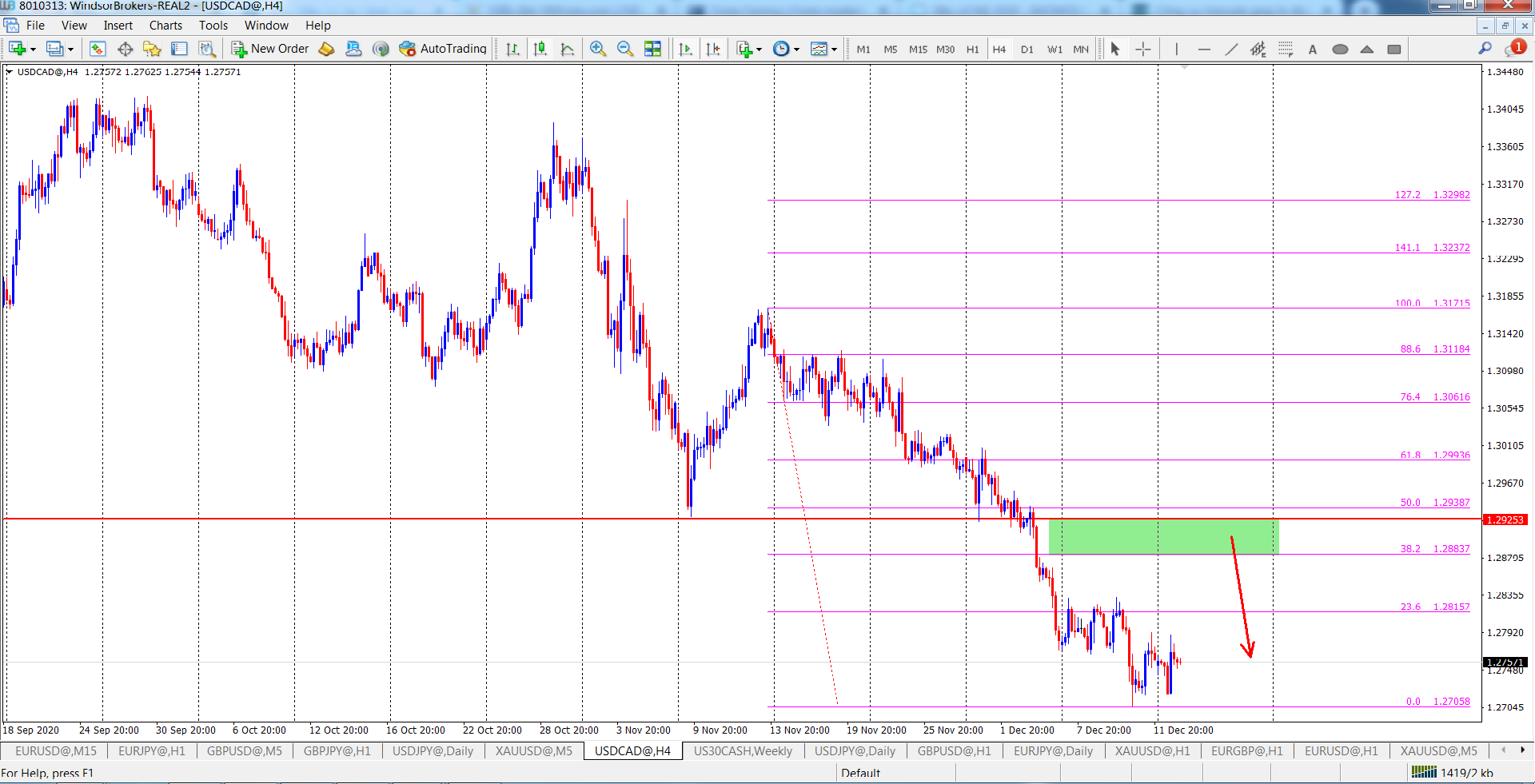1535x784 pixels.
Task: Show chart tabs further right using right arrow
Action: [x=1522, y=750]
